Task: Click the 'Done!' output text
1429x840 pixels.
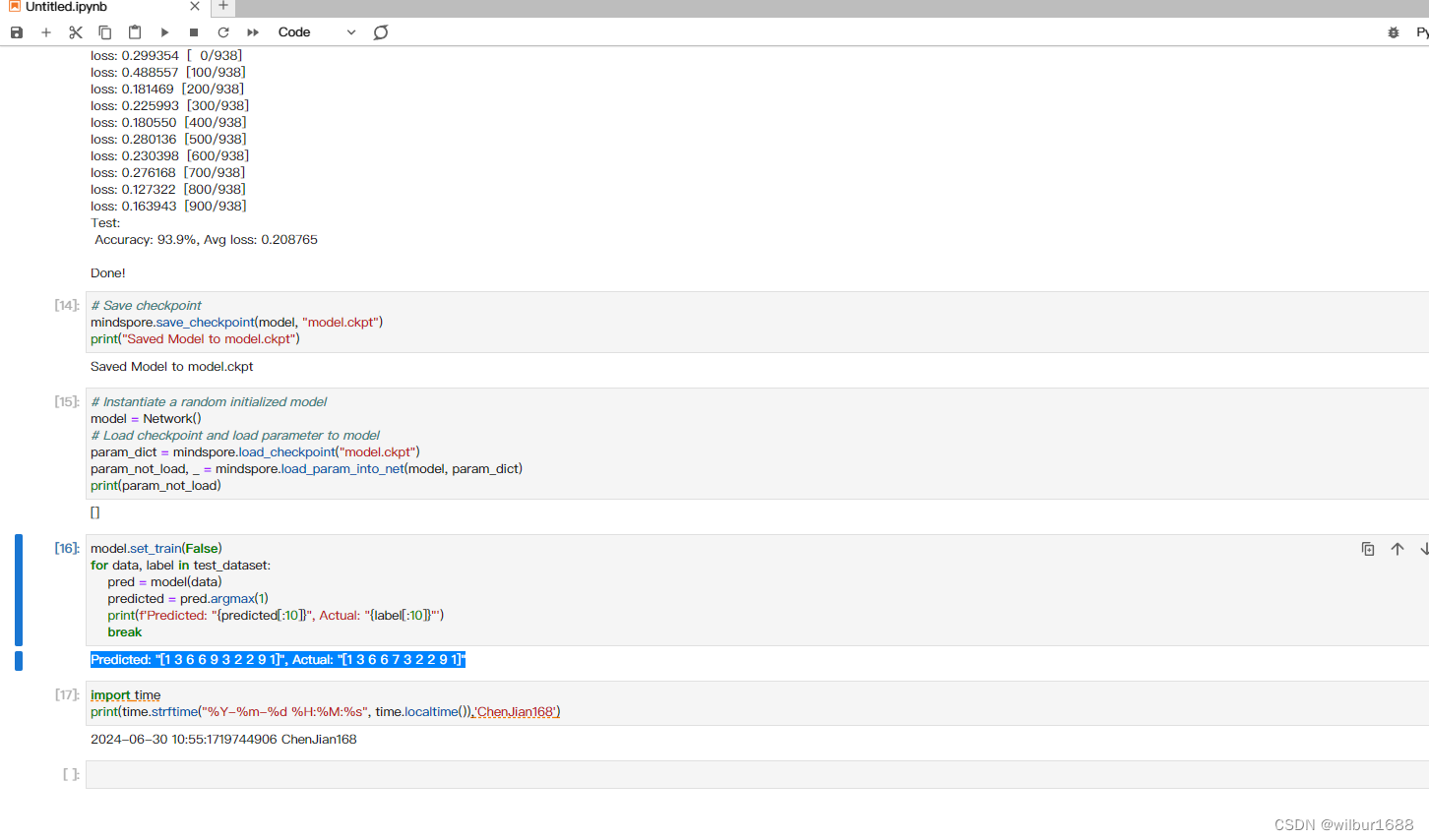Action: [108, 273]
